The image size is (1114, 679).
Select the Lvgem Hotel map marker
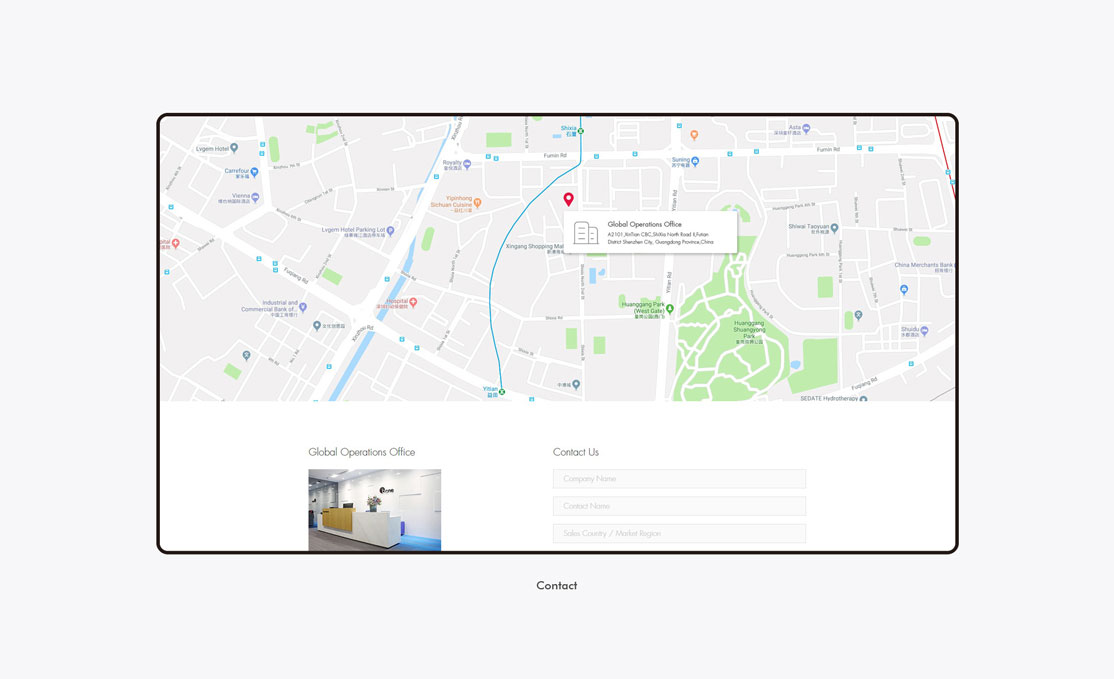click(234, 148)
